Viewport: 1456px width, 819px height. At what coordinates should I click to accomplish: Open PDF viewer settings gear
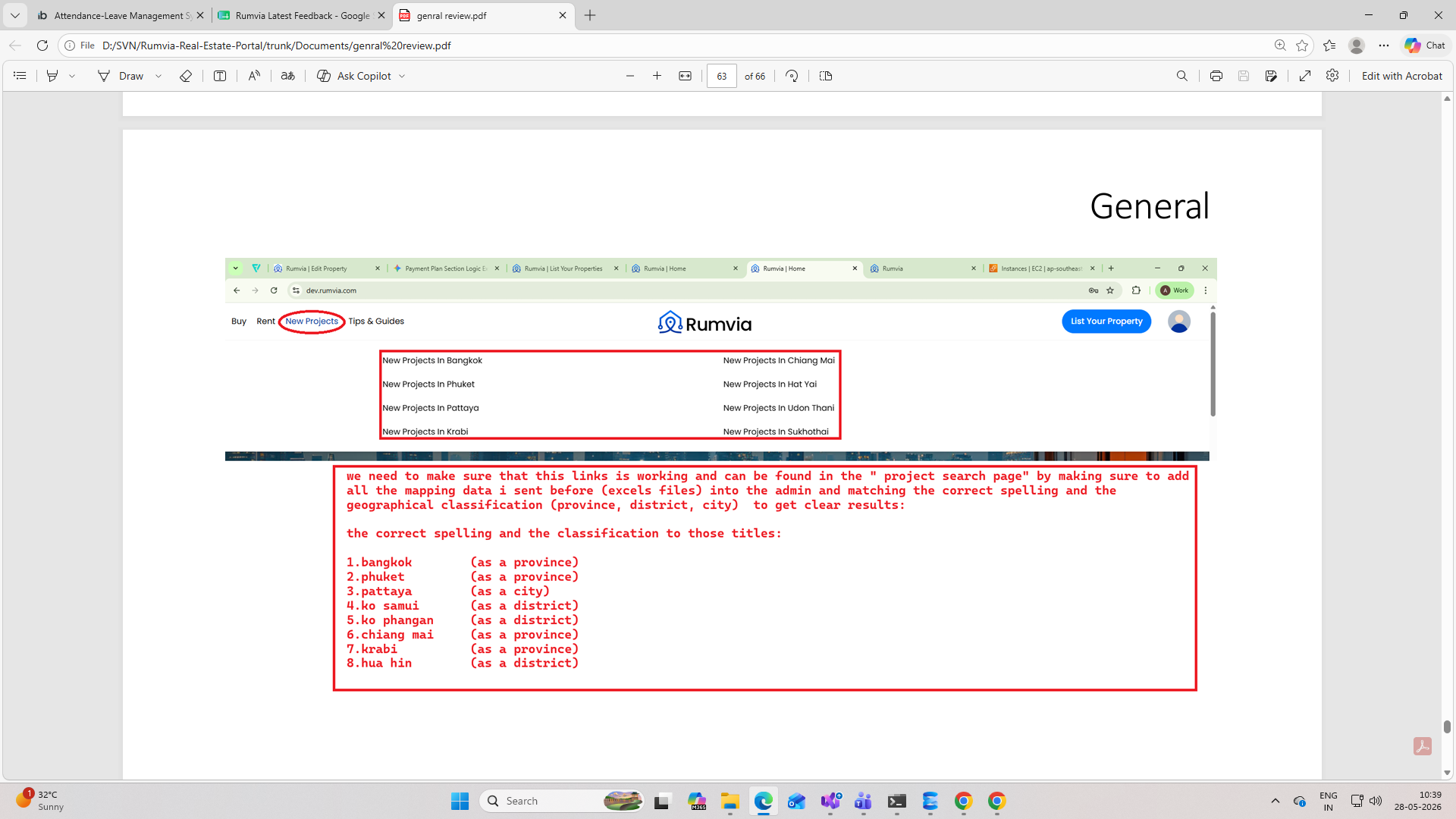click(x=1332, y=76)
